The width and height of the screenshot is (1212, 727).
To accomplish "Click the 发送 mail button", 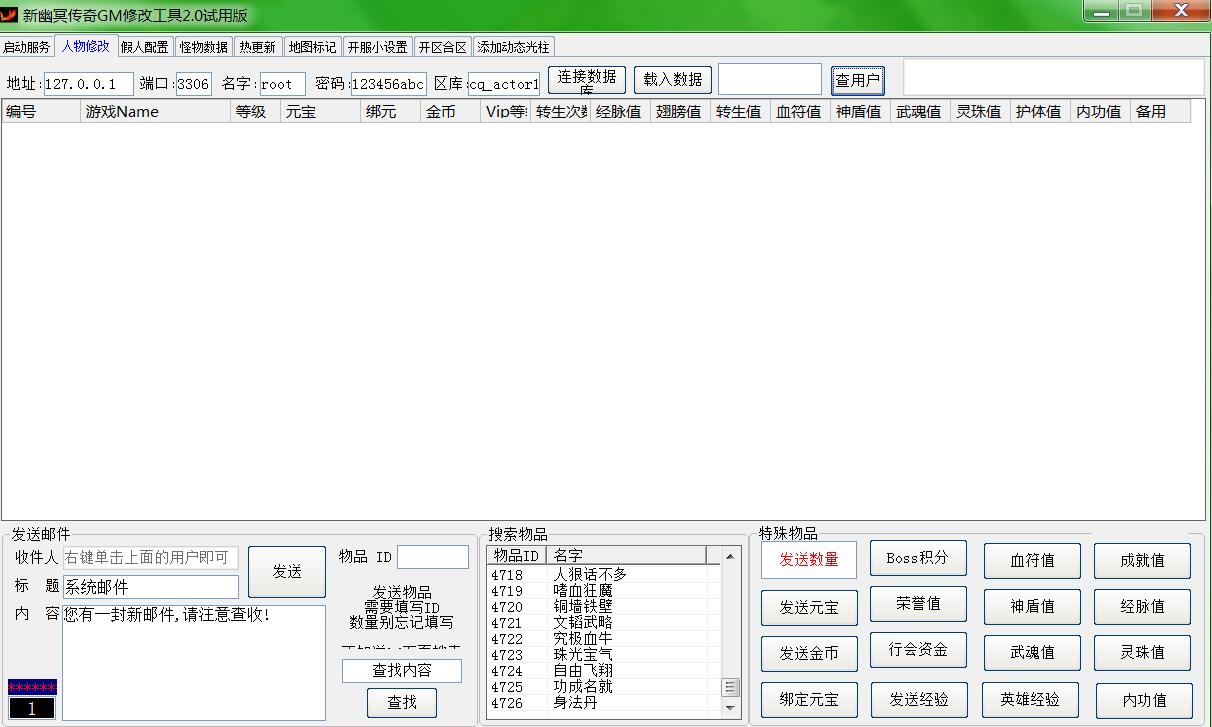I will [x=287, y=571].
